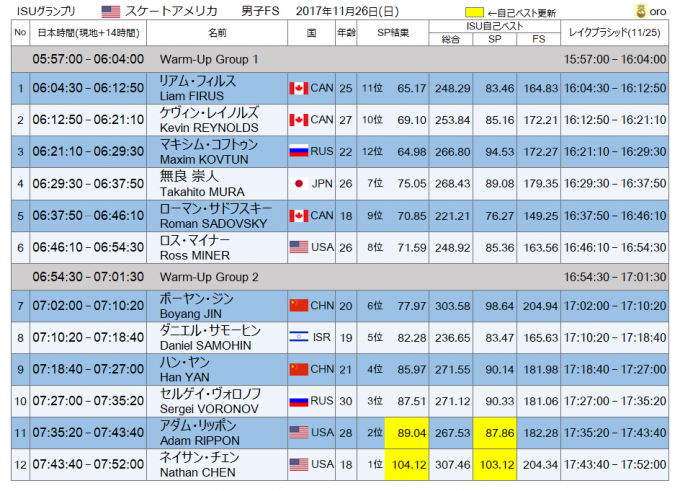Click the USA flag in Nathan CHEN row
This screenshot has height=491, width=680.
297,465
